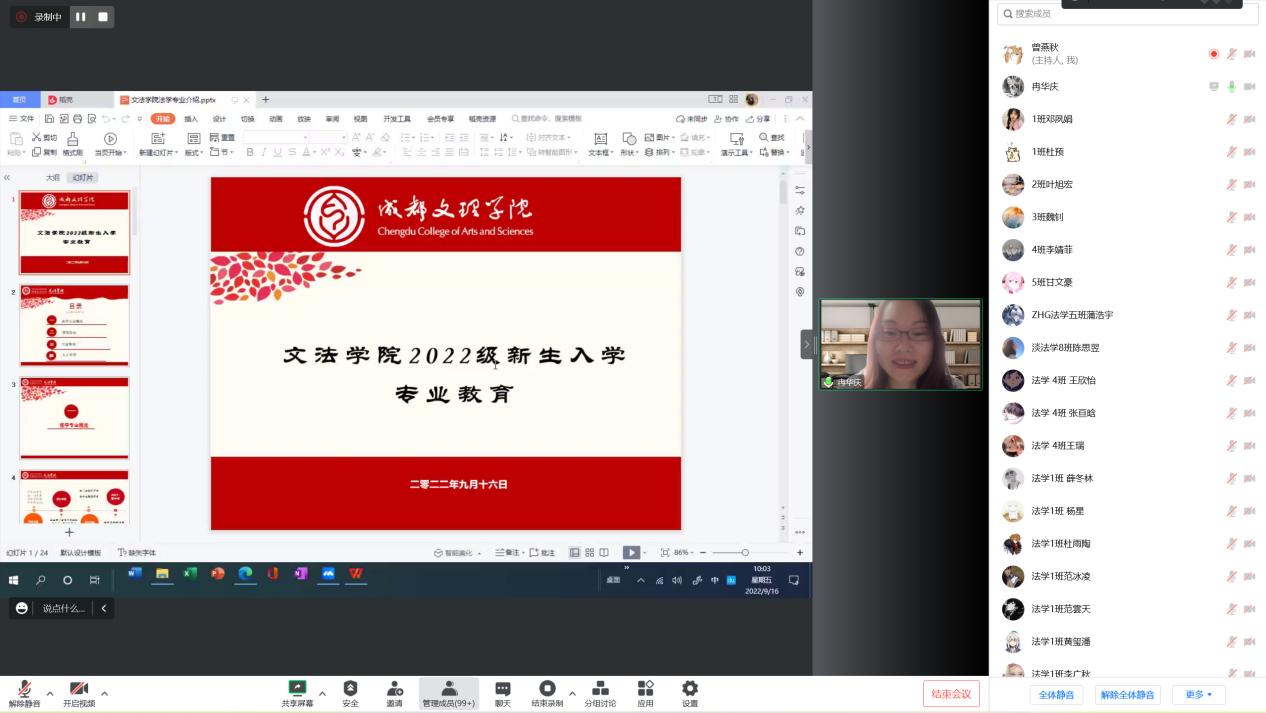Expand arrow next to 开启视频
This screenshot has width=1266, height=713.
(x=104, y=693)
